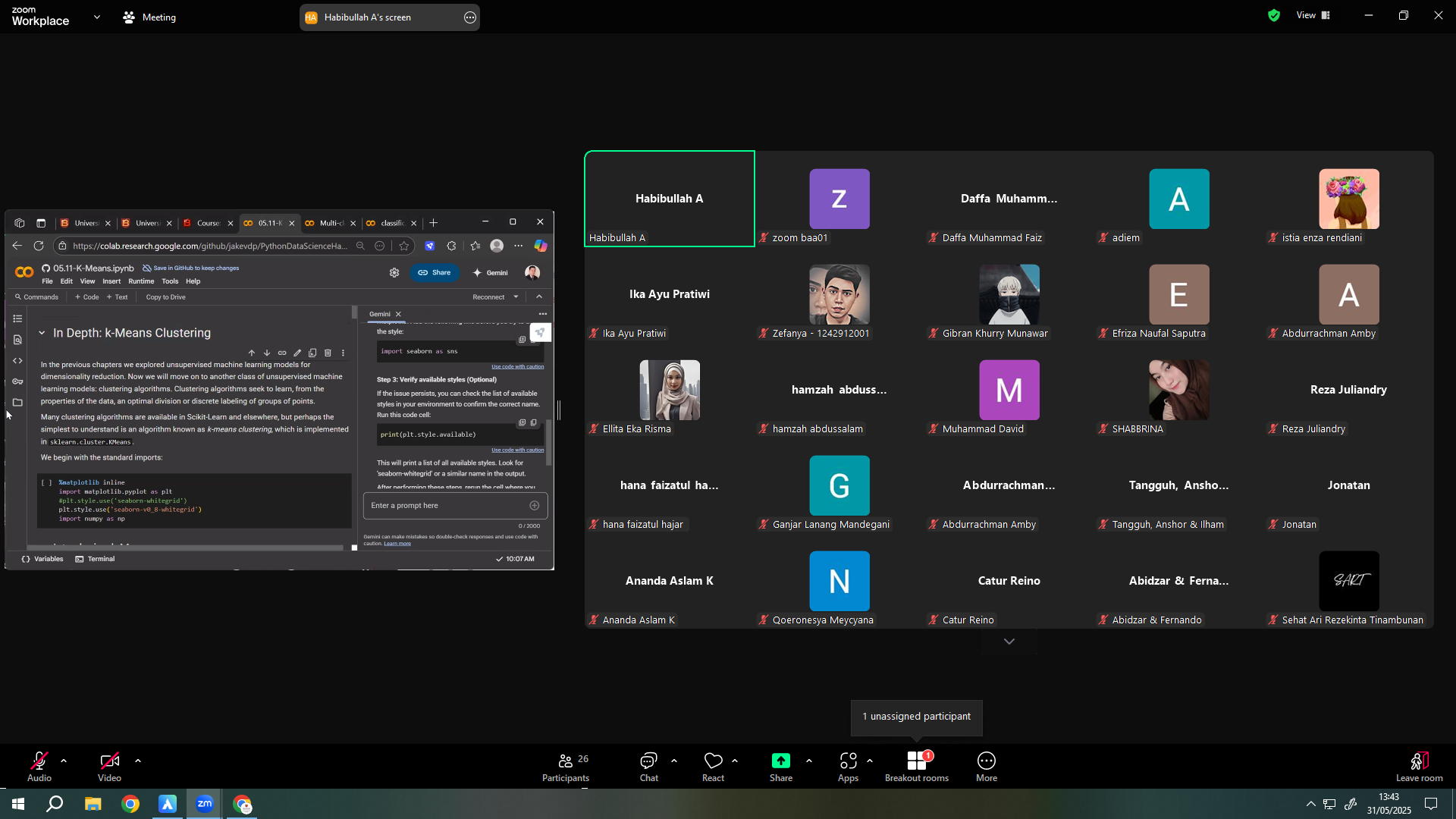
Task: Toggle the Audio mute button
Action: pyautogui.click(x=39, y=767)
